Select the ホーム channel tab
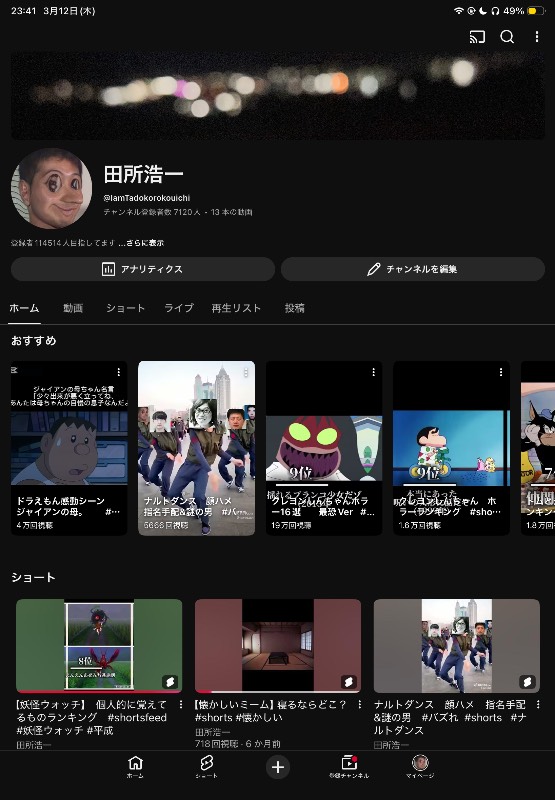This screenshot has height=800, width=555. click(24, 308)
